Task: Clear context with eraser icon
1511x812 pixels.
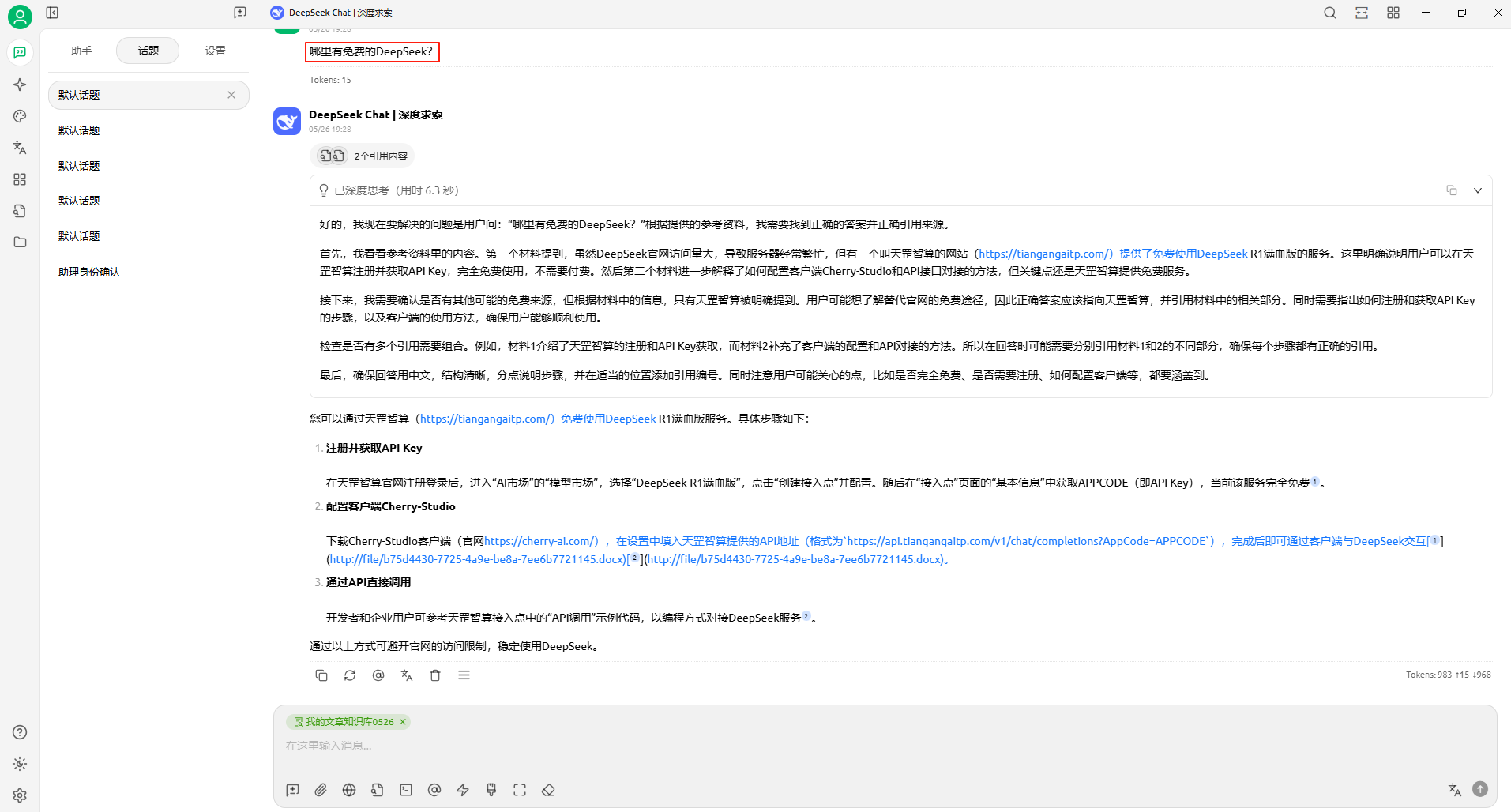Action: [x=548, y=790]
